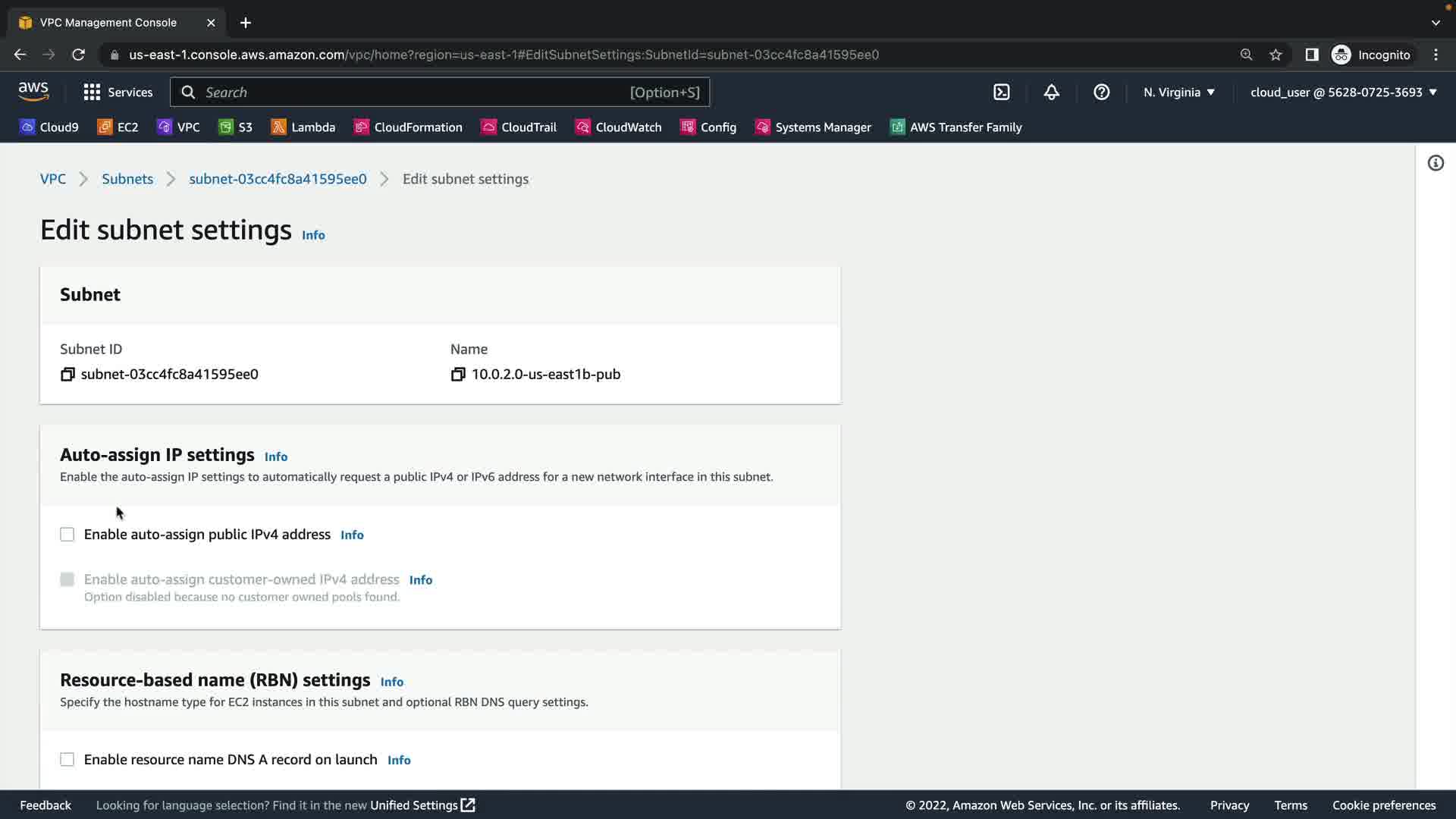
Task: Open the Services grid menu
Action: click(x=118, y=93)
